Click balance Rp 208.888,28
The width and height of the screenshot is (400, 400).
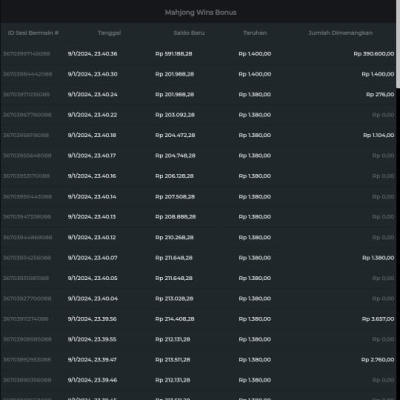(176, 217)
